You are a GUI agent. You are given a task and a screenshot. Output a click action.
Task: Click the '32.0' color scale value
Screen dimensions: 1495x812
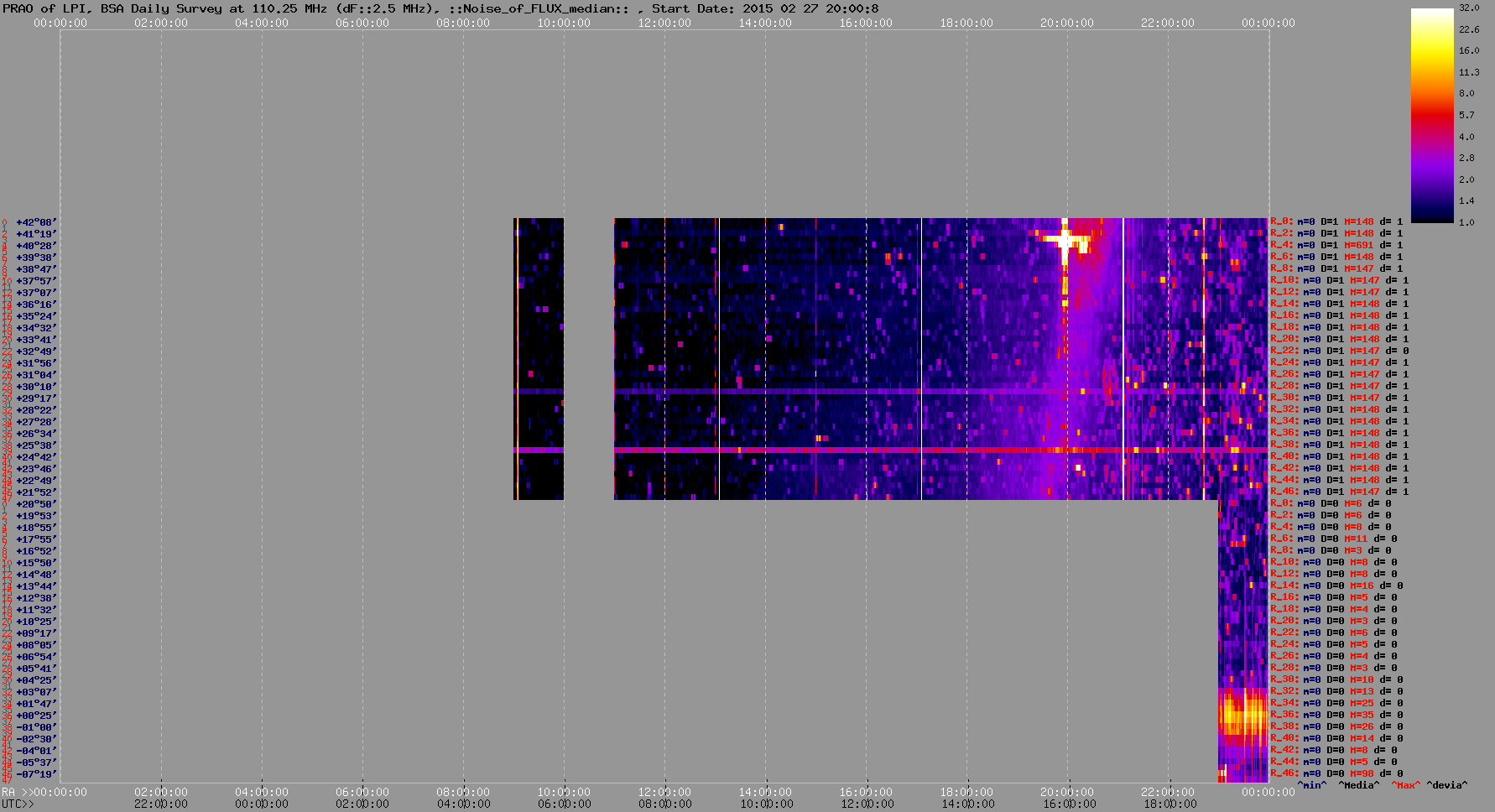(1469, 8)
